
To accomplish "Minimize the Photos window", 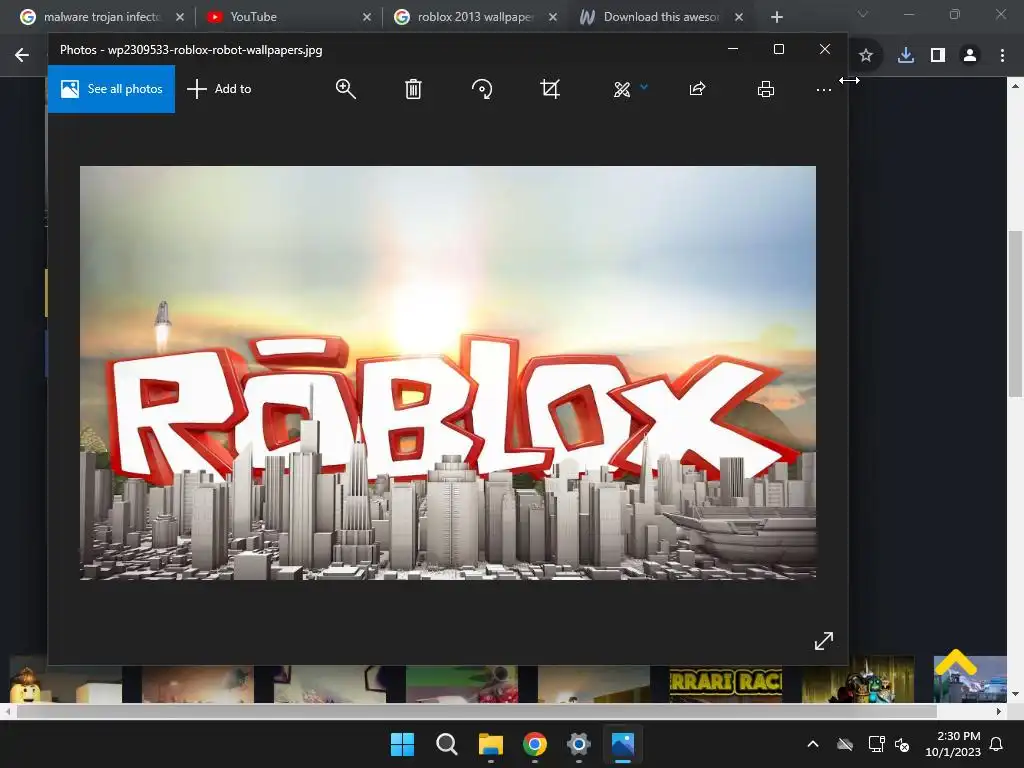I will (x=733, y=50).
